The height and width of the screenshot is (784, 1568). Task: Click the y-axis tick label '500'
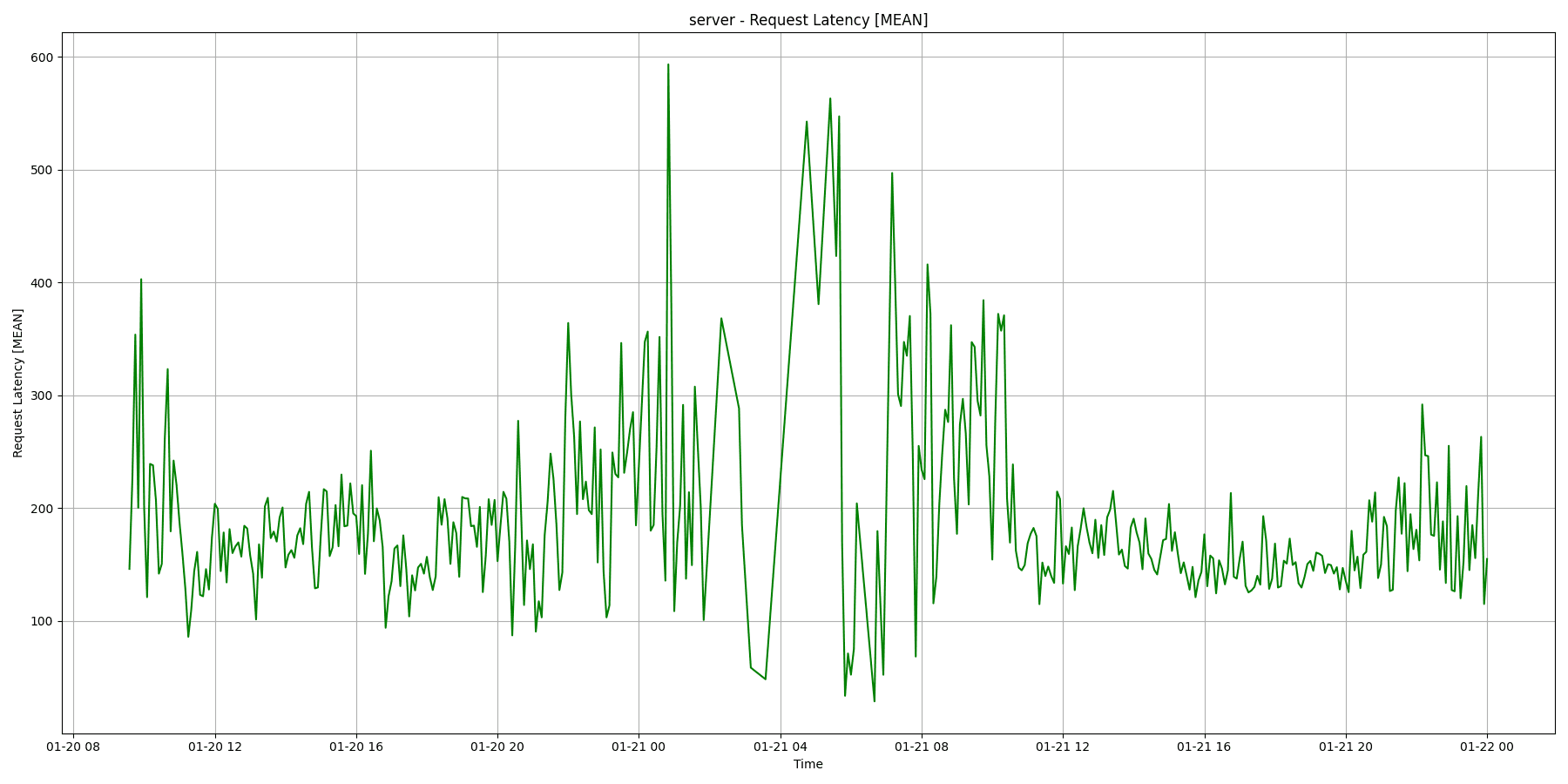coord(43,170)
